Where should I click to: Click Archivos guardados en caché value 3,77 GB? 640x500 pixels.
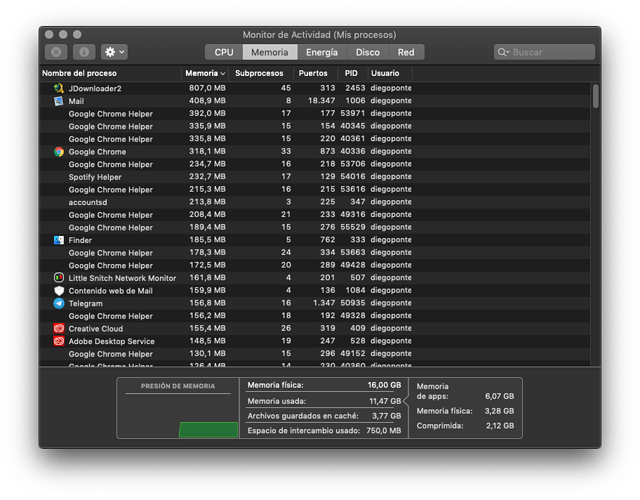pyautogui.click(x=386, y=416)
